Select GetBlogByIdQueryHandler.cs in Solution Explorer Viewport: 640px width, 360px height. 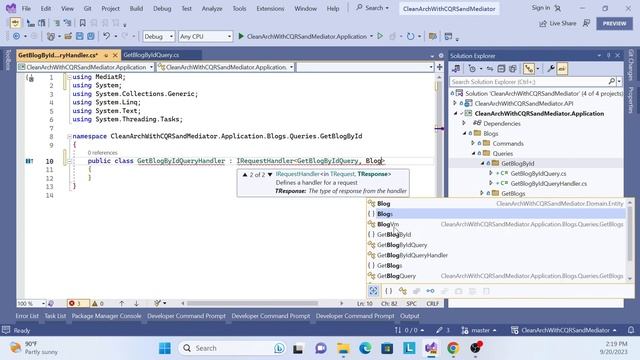pyautogui.click(x=549, y=184)
